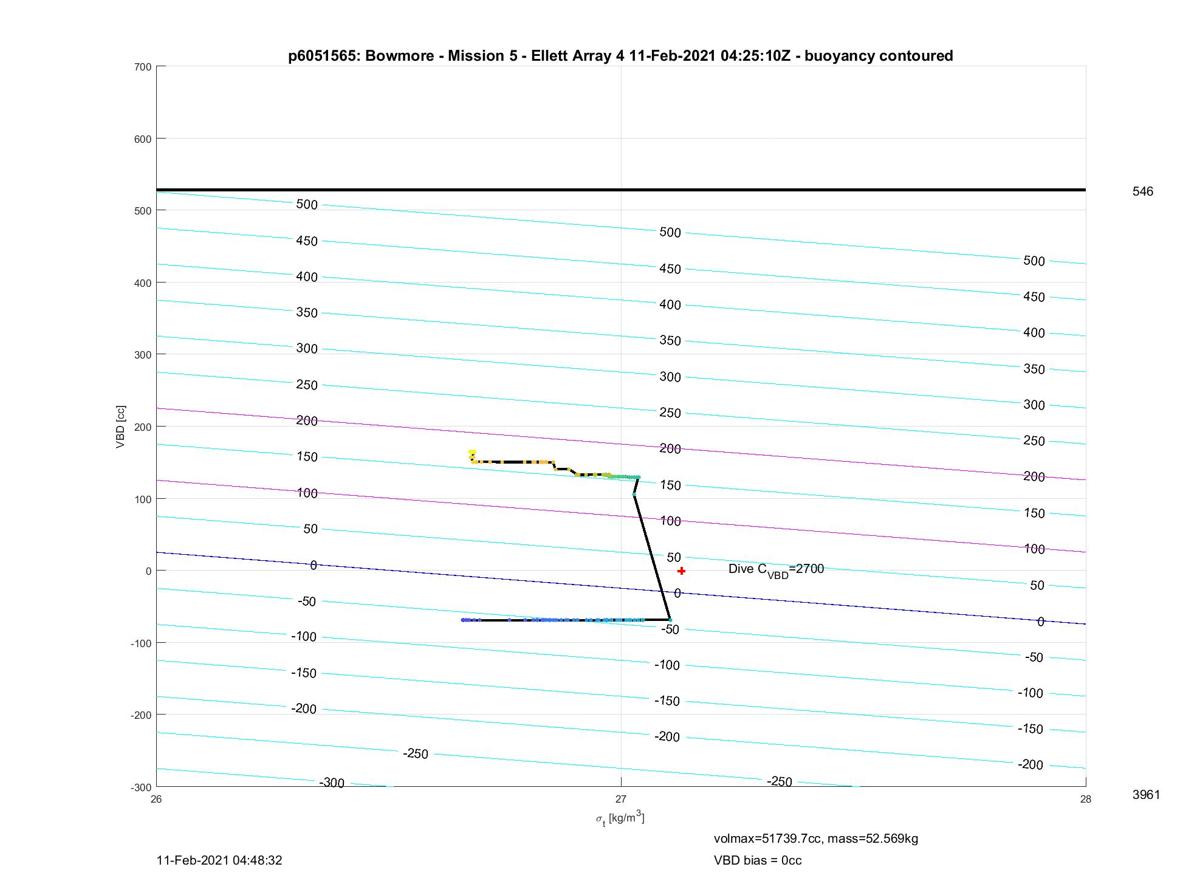Click the 'VBD bias = 0cc' text
The image size is (1200, 885).
(x=757, y=860)
